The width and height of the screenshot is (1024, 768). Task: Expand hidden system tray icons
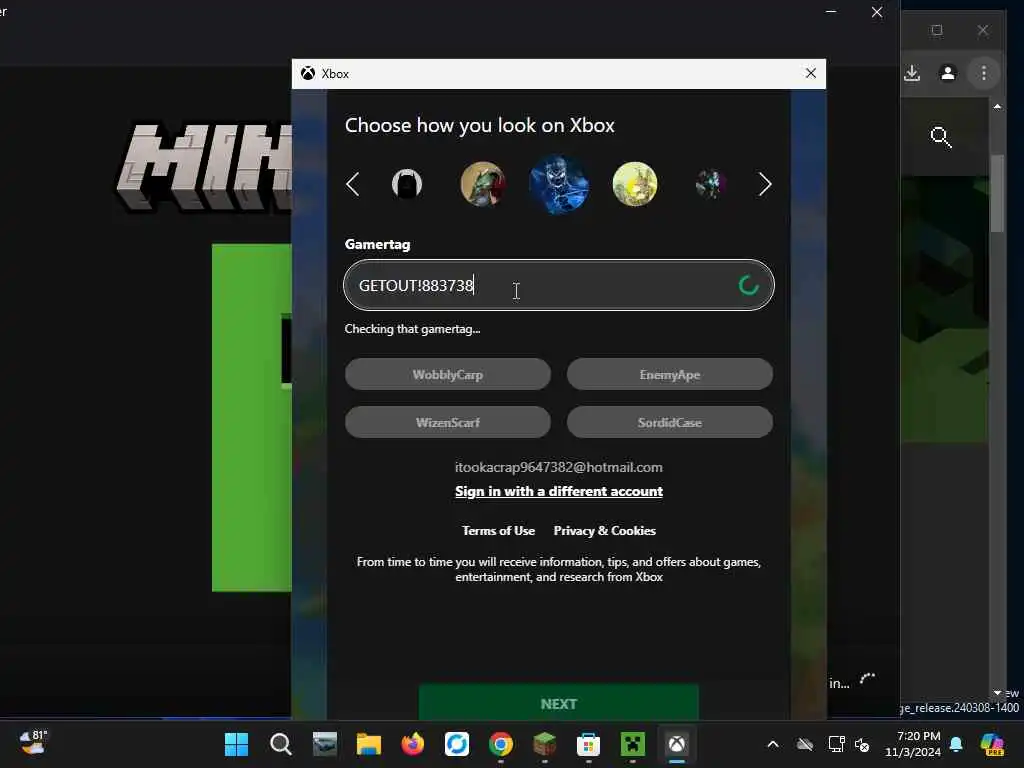pos(773,744)
